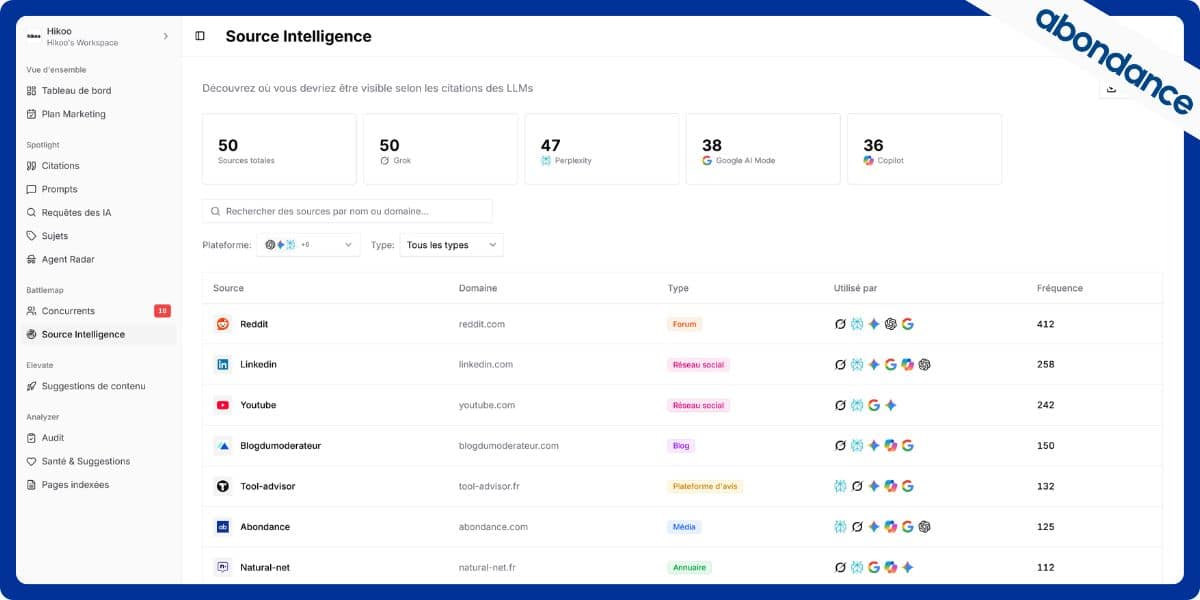The width and height of the screenshot is (1200, 600).
Task: Click the reddit.com domain cell
Action: 482,324
